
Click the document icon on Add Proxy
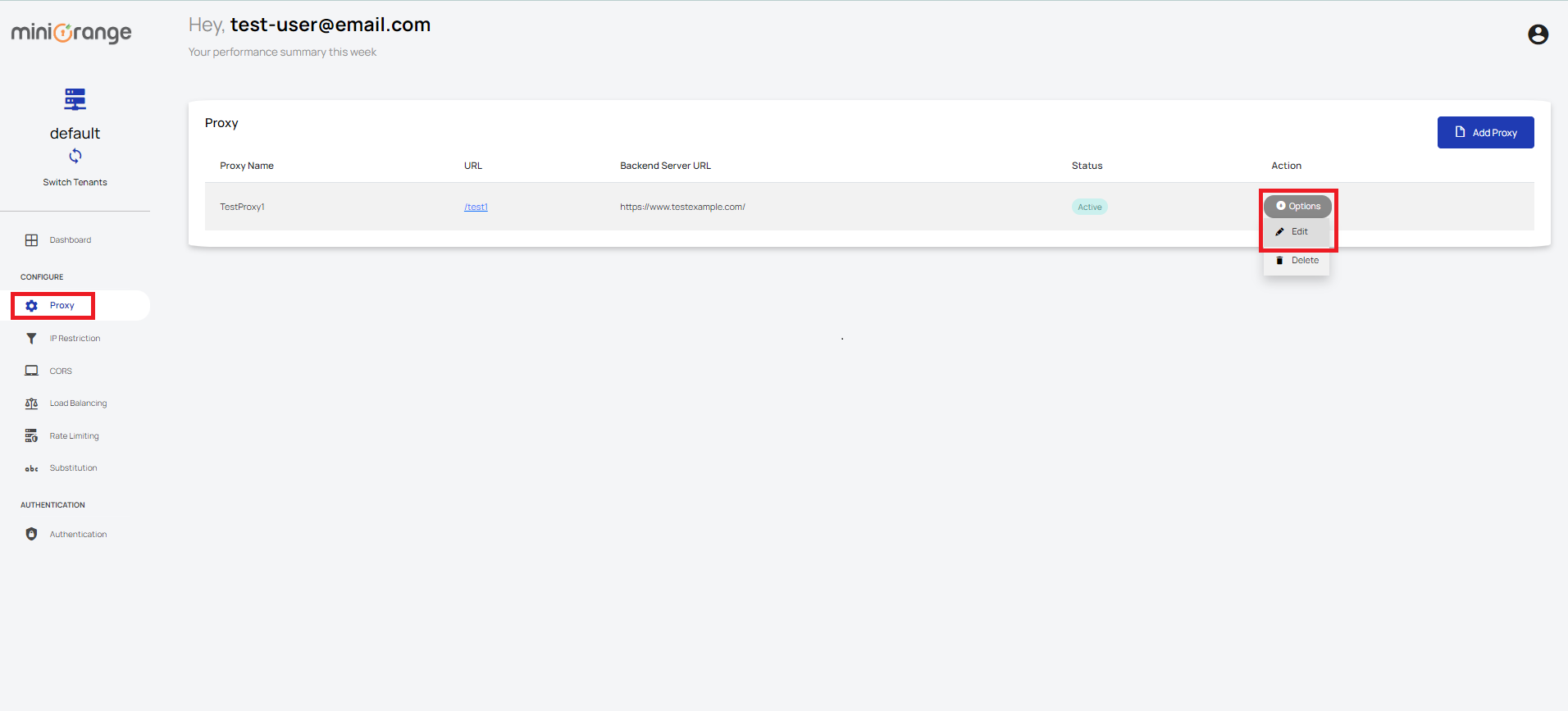click(x=1460, y=132)
